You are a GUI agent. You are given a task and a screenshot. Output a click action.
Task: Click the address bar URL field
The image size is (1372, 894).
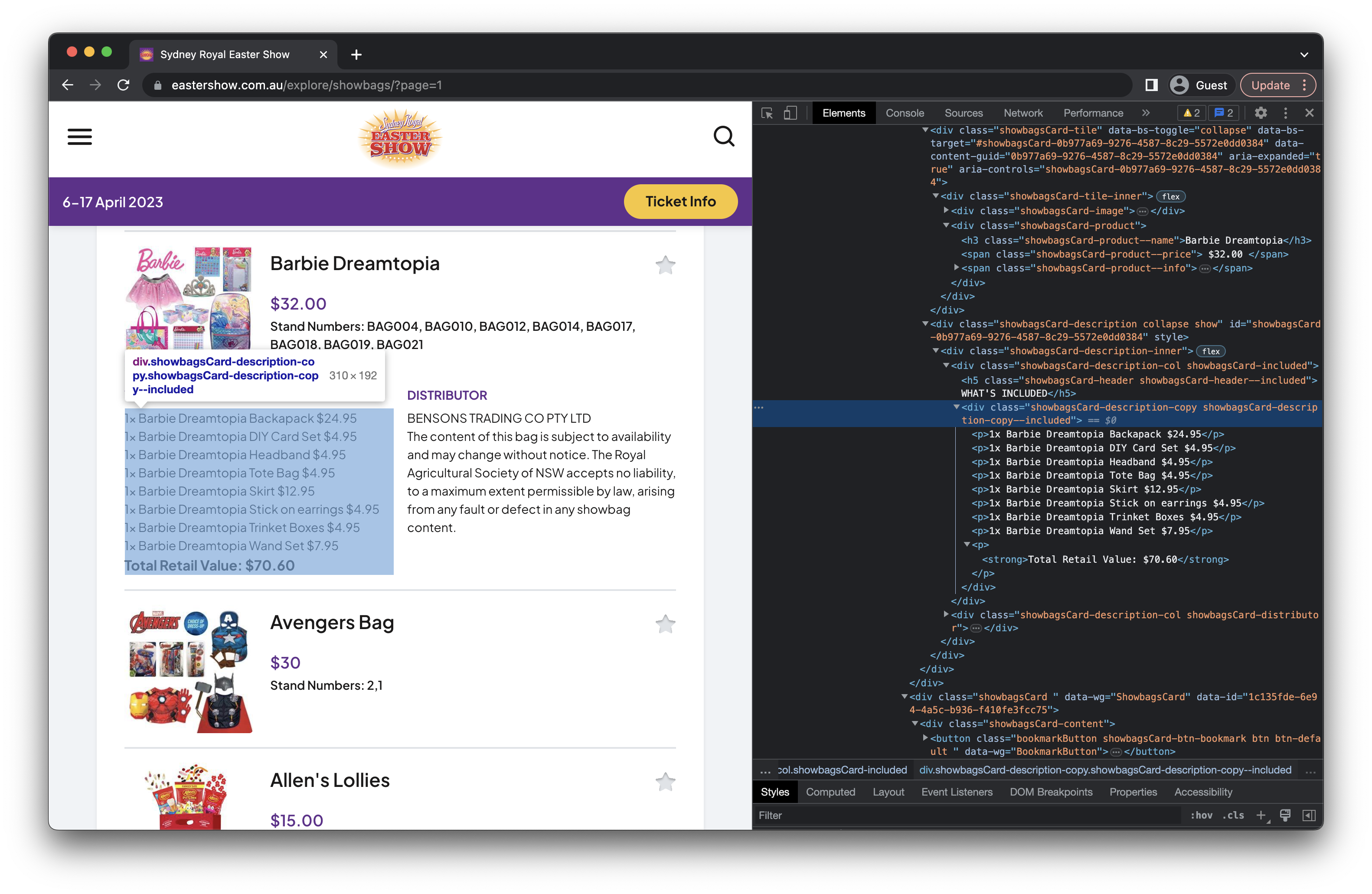(x=637, y=85)
